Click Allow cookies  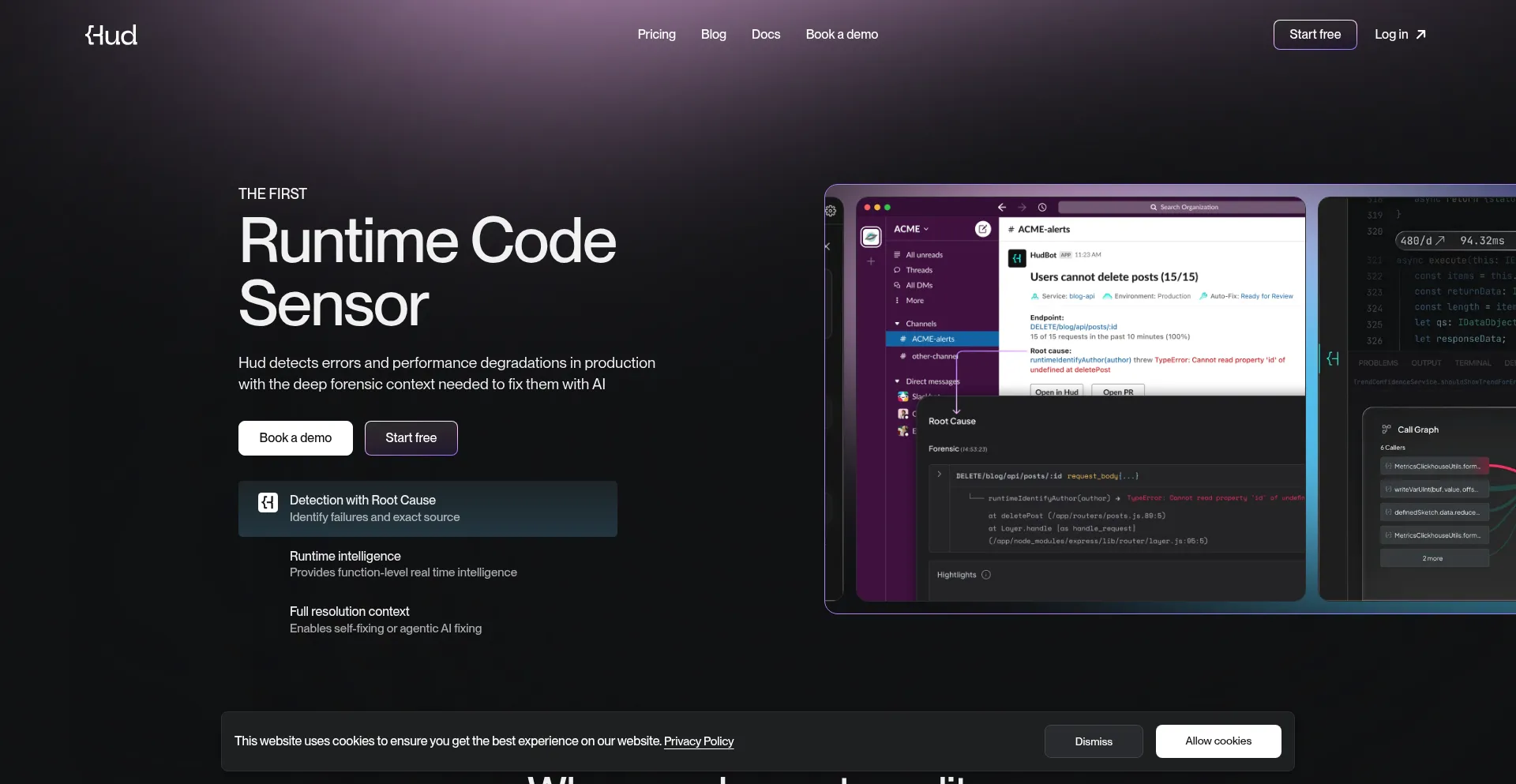[1218, 741]
